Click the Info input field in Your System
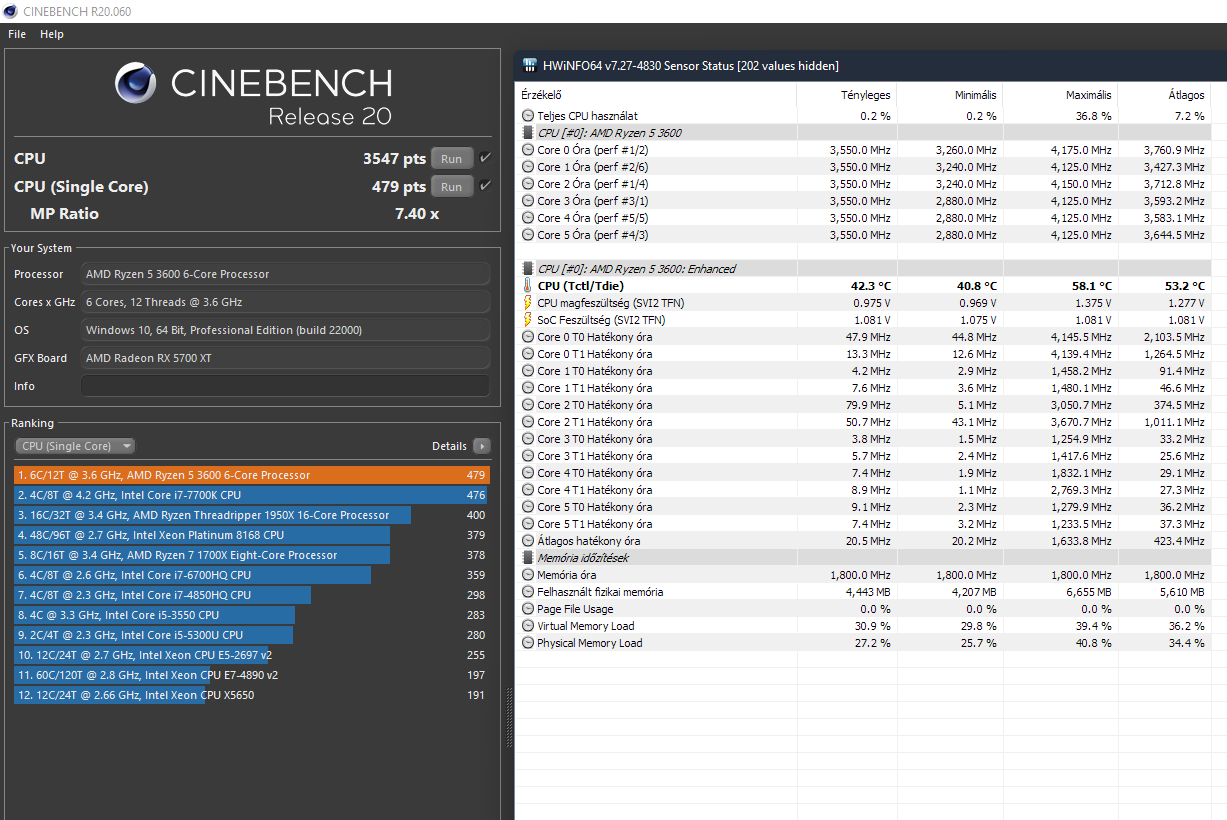Viewport: 1227px width, 820px height. click(x=285, y=386)
